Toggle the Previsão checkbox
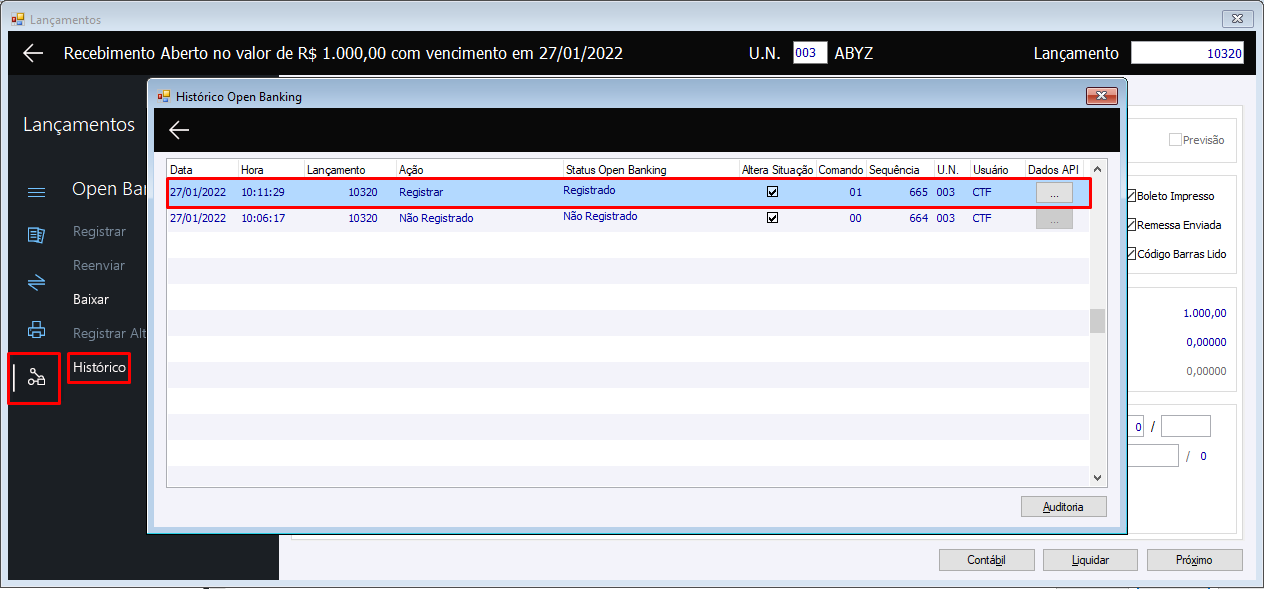The width and height of the screenshot is (1264, 589). [x=1175, y=140]
